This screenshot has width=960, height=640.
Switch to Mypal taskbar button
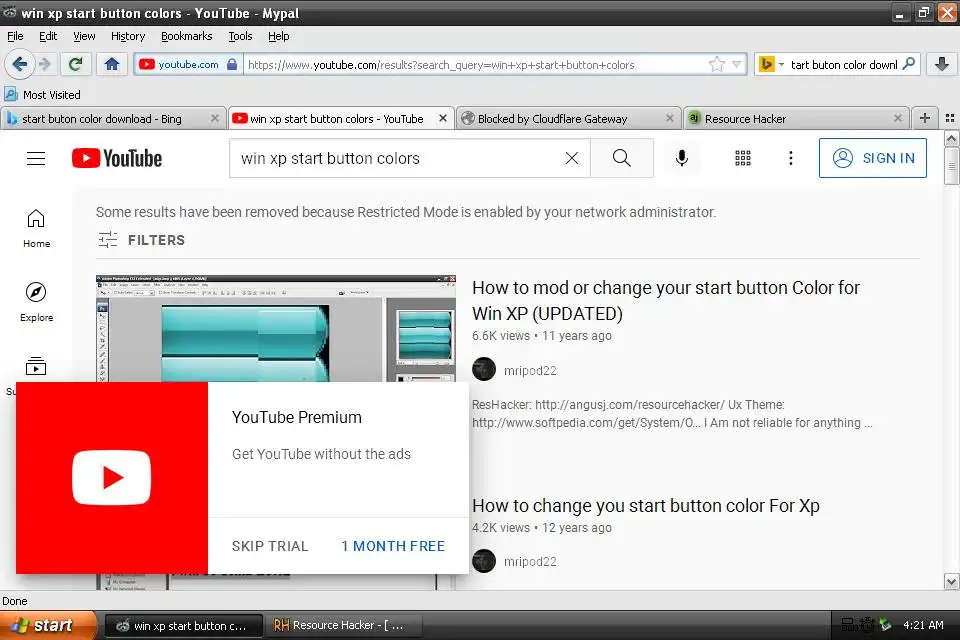click(184, 625)
